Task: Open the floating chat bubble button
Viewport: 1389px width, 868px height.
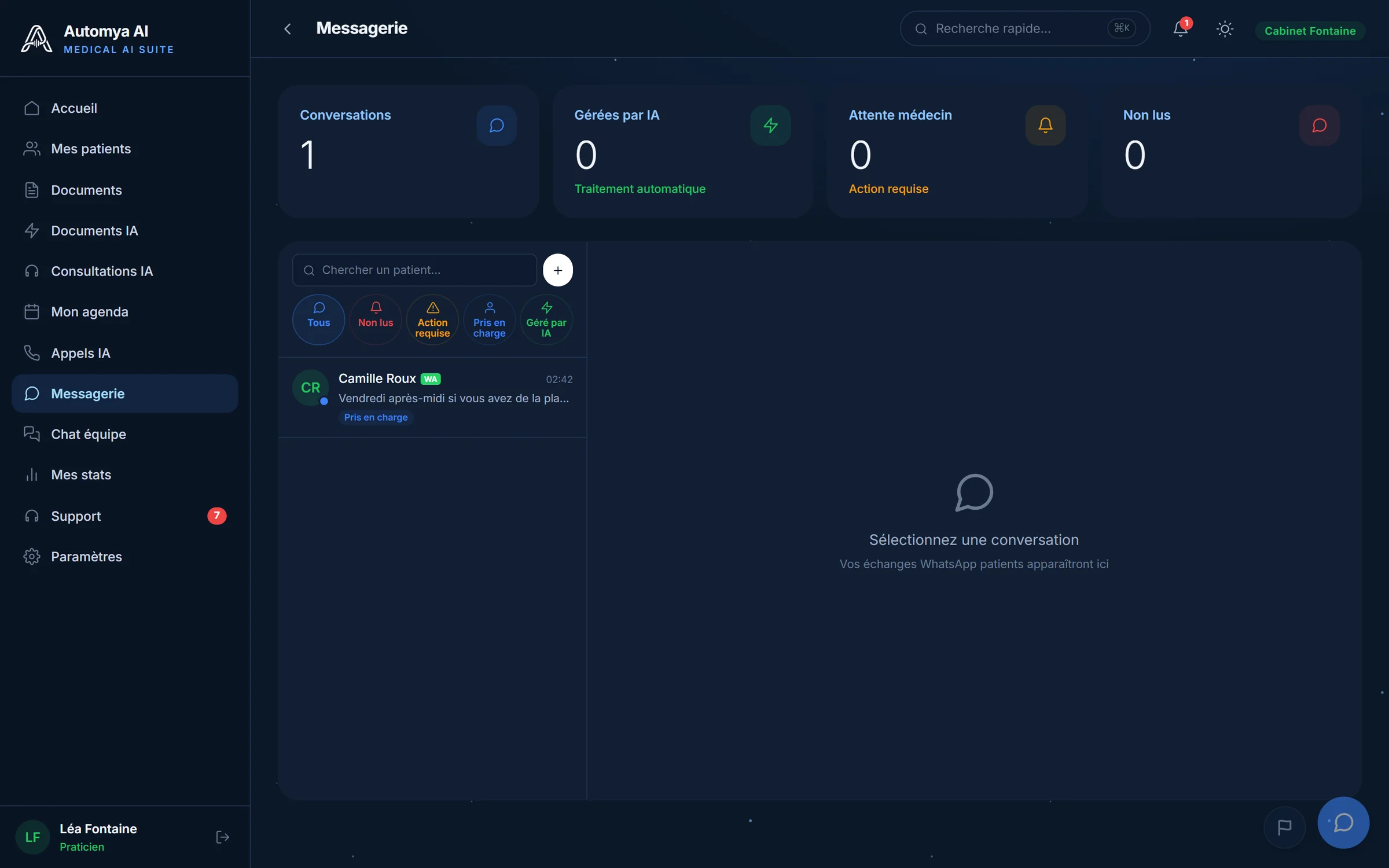Action: [x=1343, y=822]
